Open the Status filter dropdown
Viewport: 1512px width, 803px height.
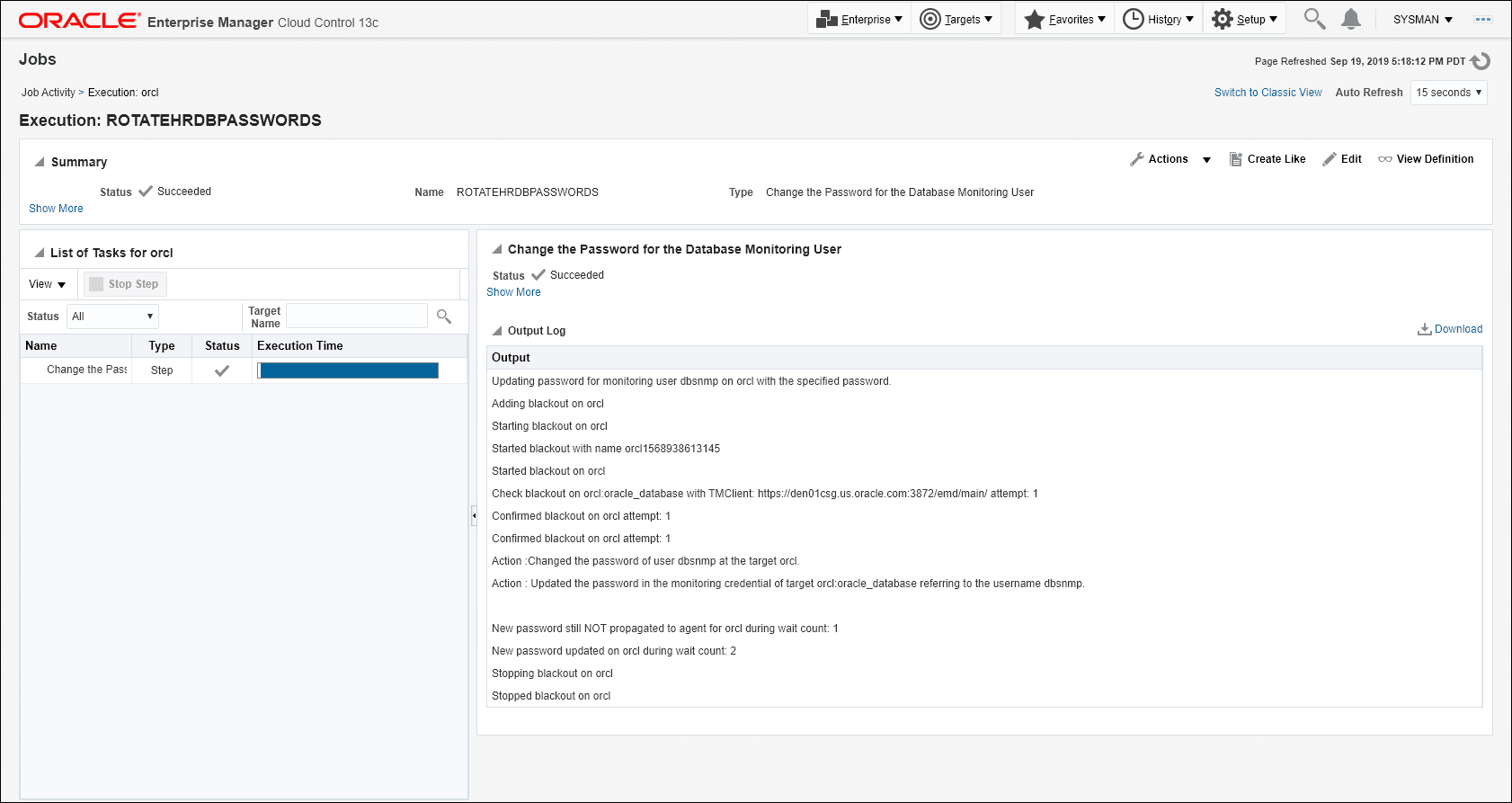pos(112,317)
